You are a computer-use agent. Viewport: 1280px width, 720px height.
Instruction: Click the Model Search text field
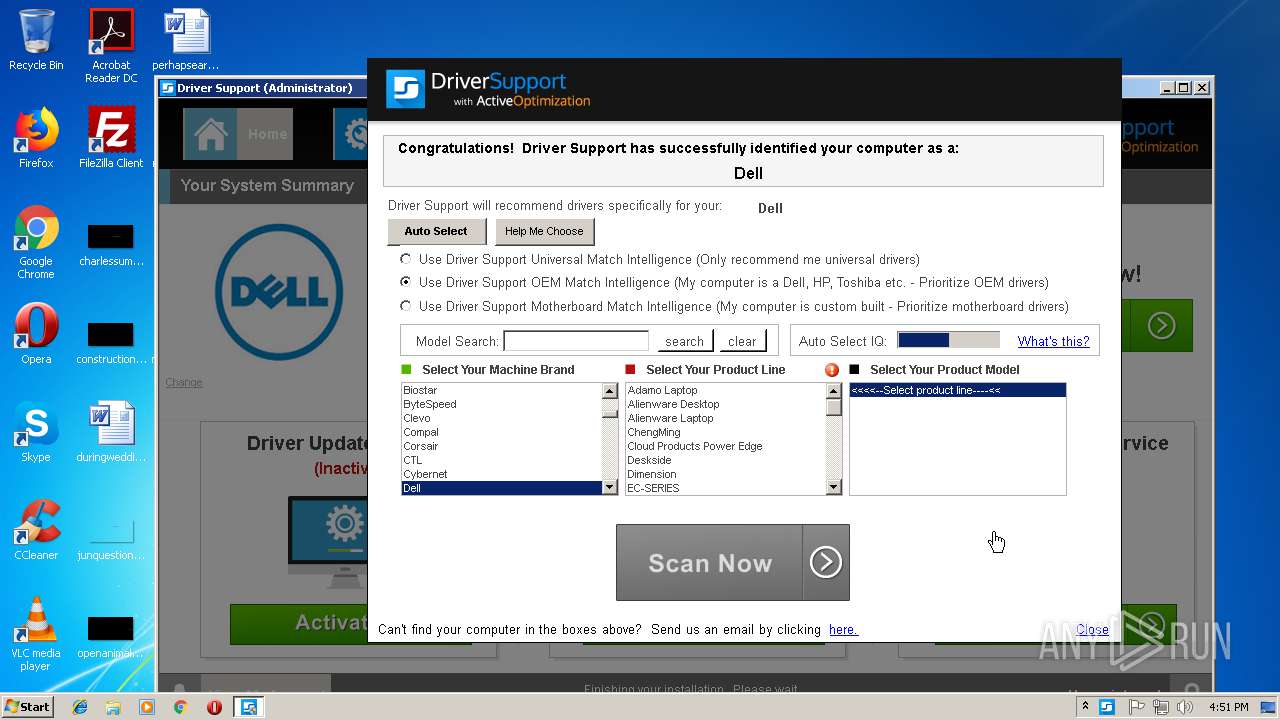coord(576,341)
